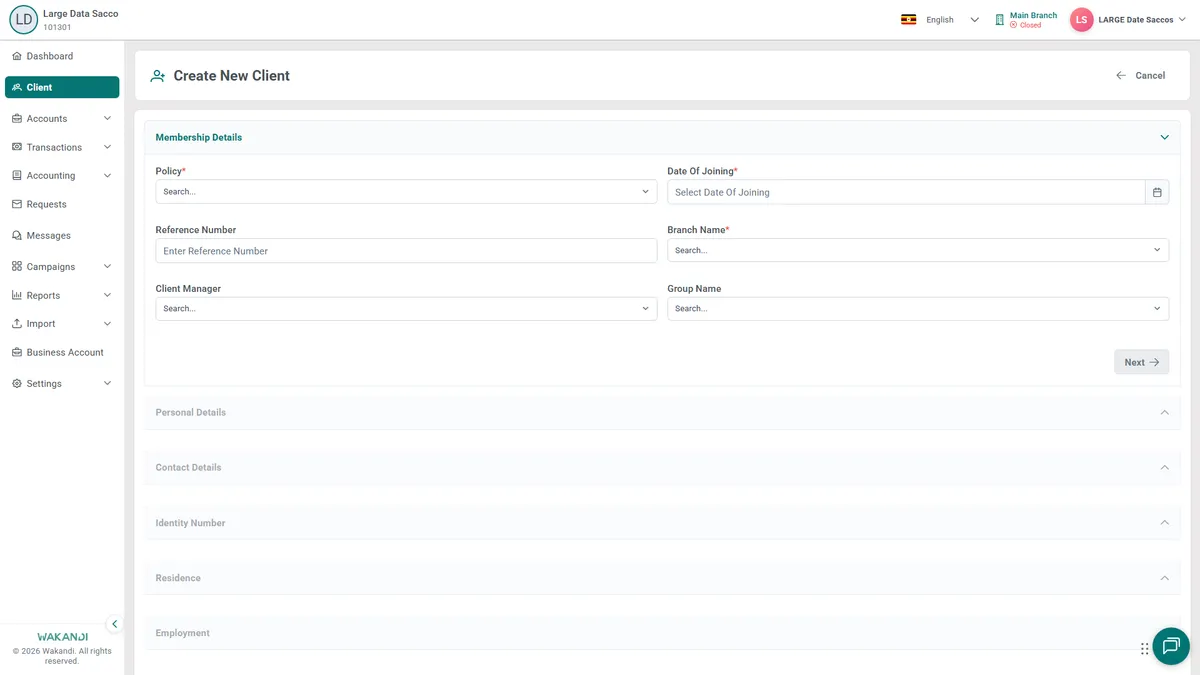The image size is (1200, 675).
Task: Click the Large Data Sacco name text
Action: pos(80,14)
